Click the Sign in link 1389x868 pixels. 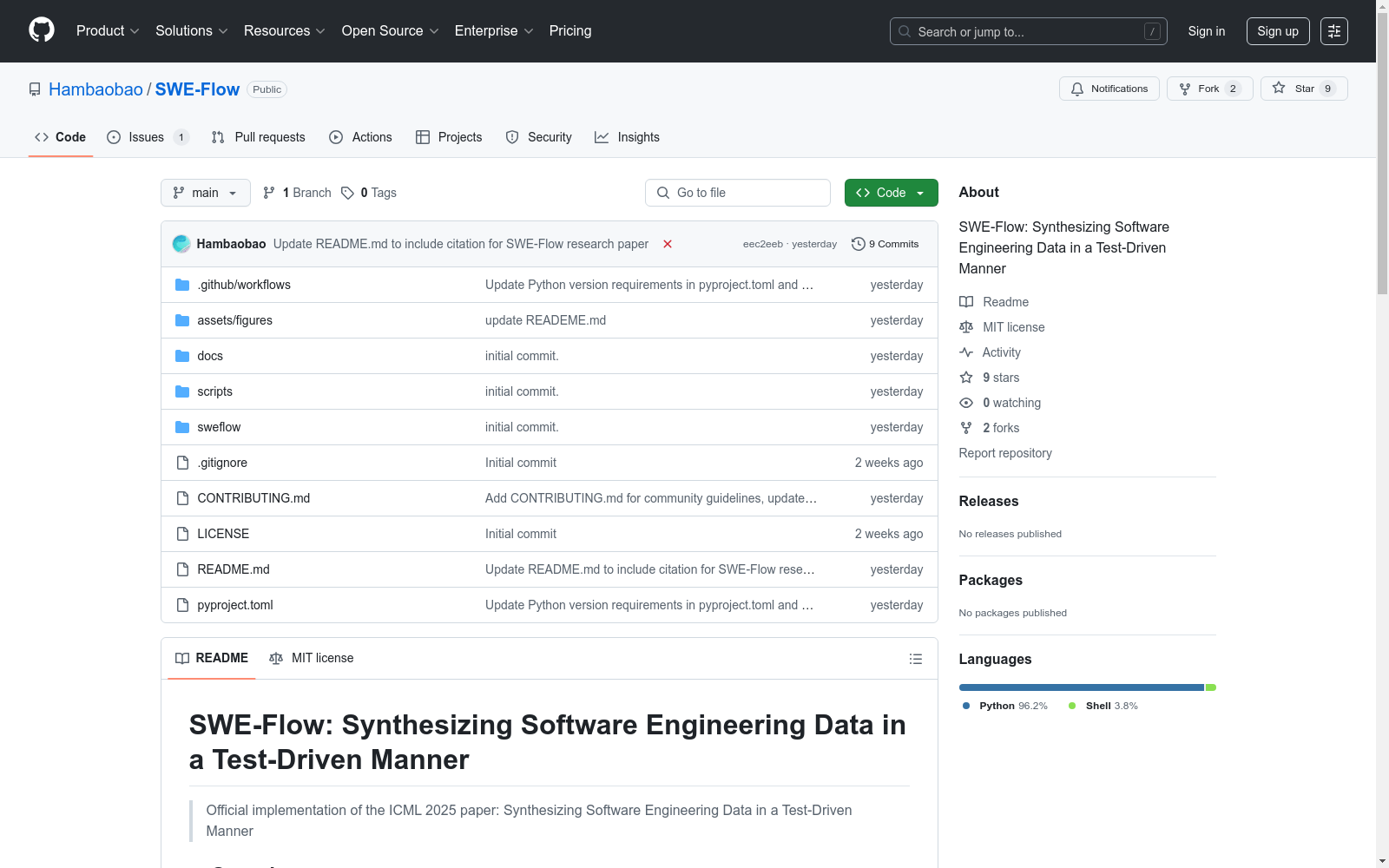1207,31
